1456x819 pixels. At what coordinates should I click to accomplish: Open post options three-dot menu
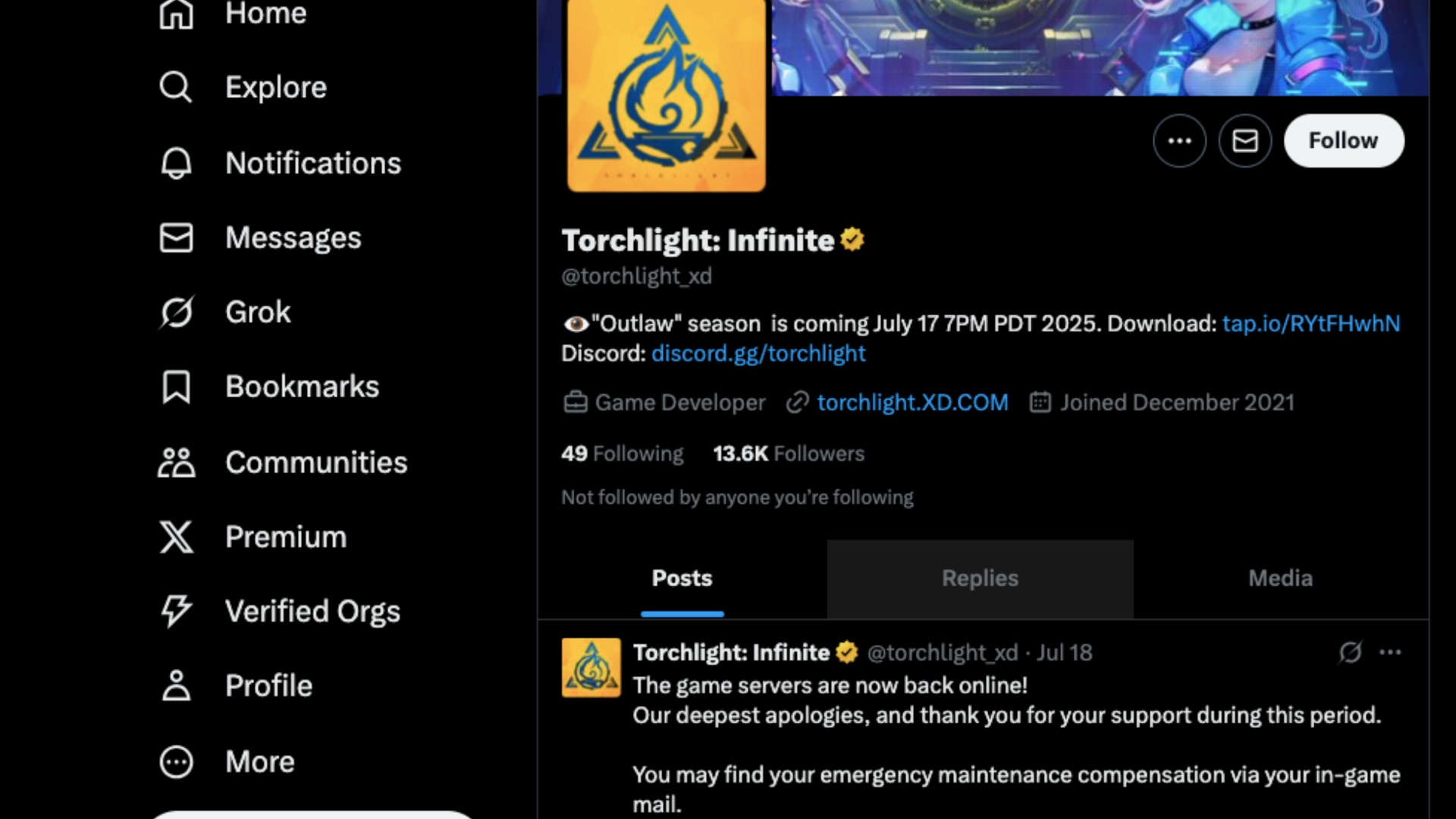point(1390,652)
